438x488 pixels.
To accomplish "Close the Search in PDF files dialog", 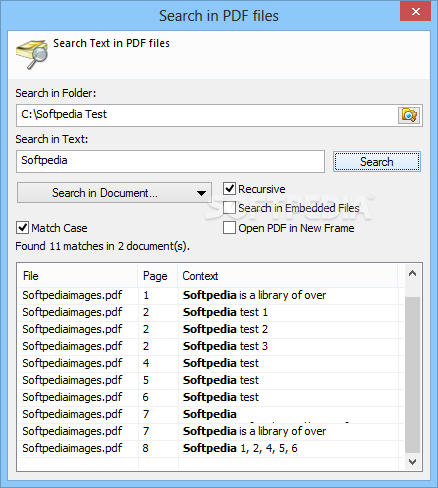I will [x=415, y=12].
